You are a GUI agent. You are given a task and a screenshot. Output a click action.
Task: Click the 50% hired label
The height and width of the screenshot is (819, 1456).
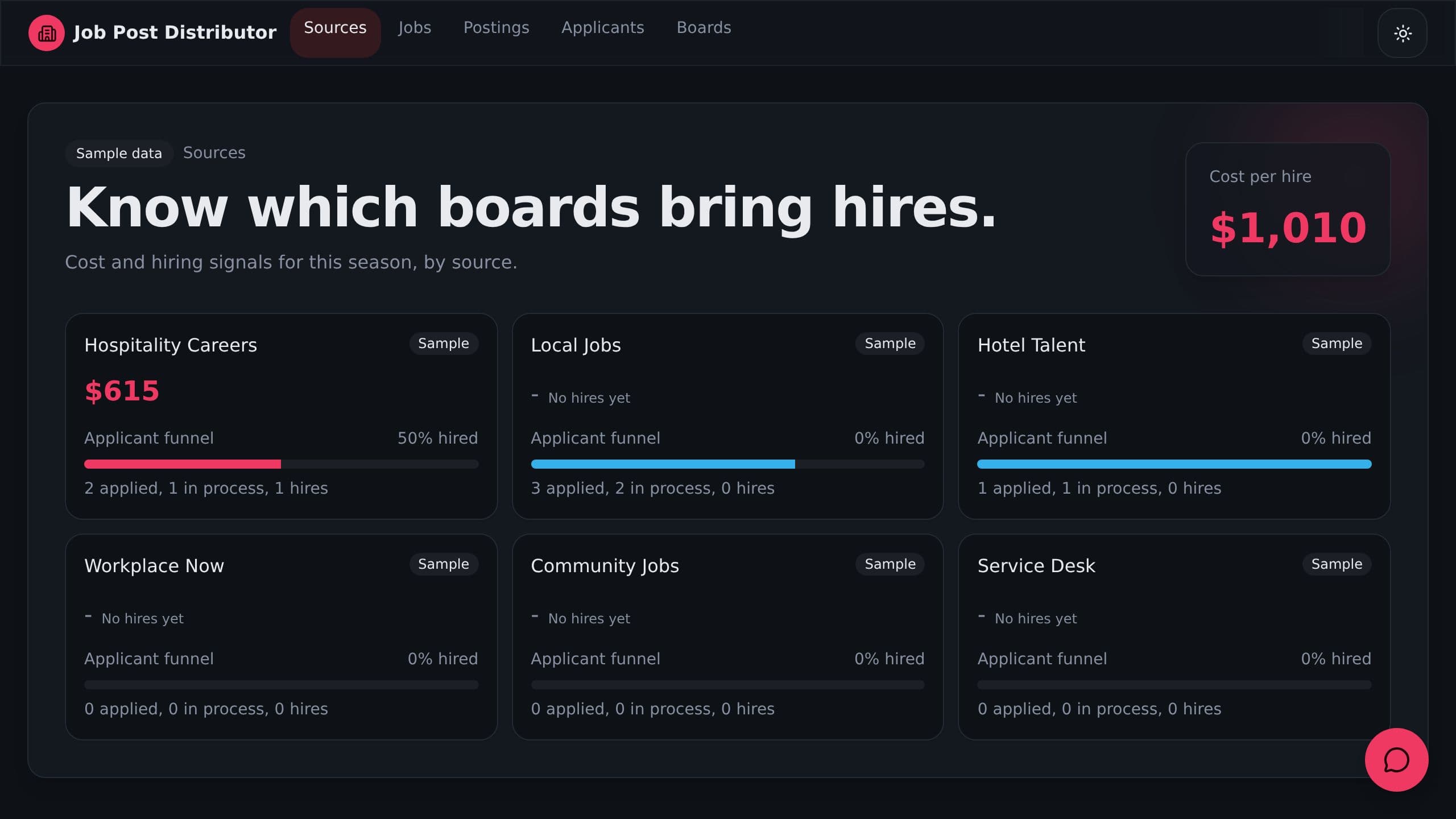pos(437,438)
